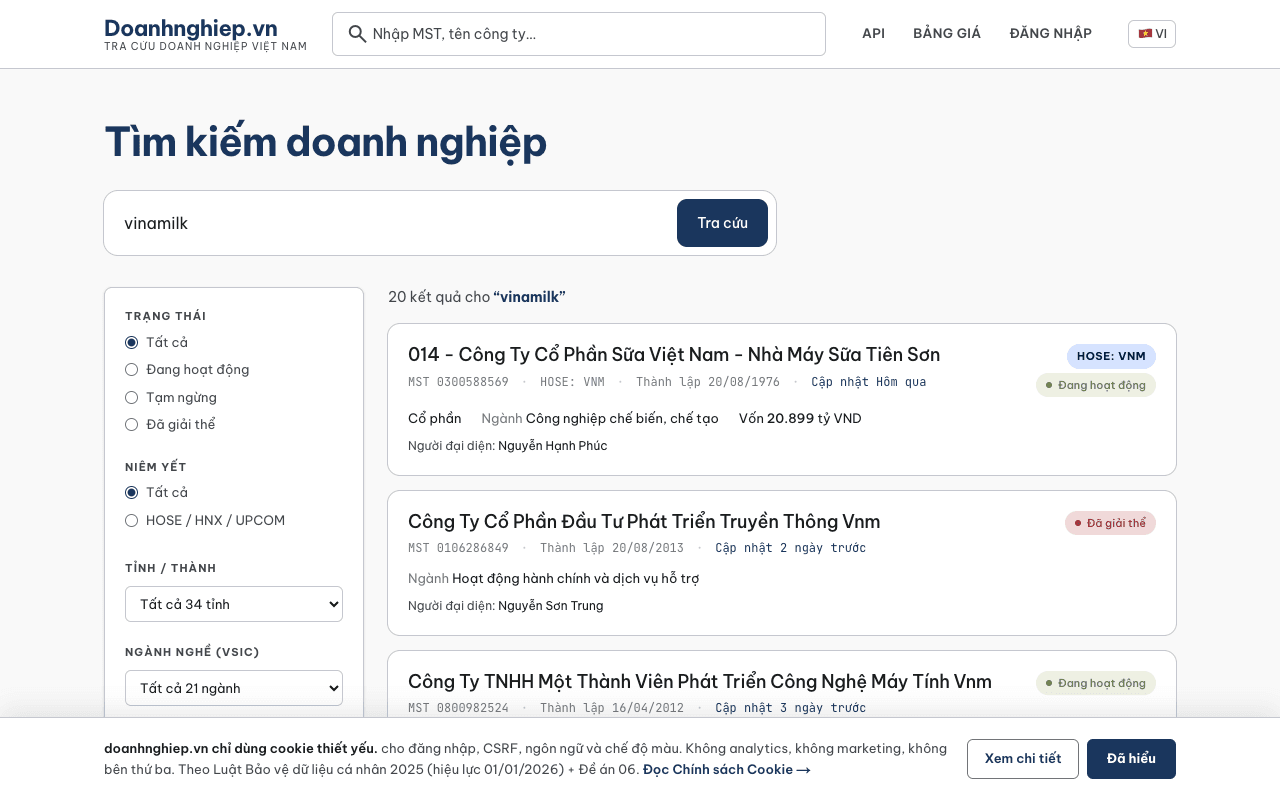Open the API menu item
This screenshot has width=1280, height=800.
pos(873,34)
